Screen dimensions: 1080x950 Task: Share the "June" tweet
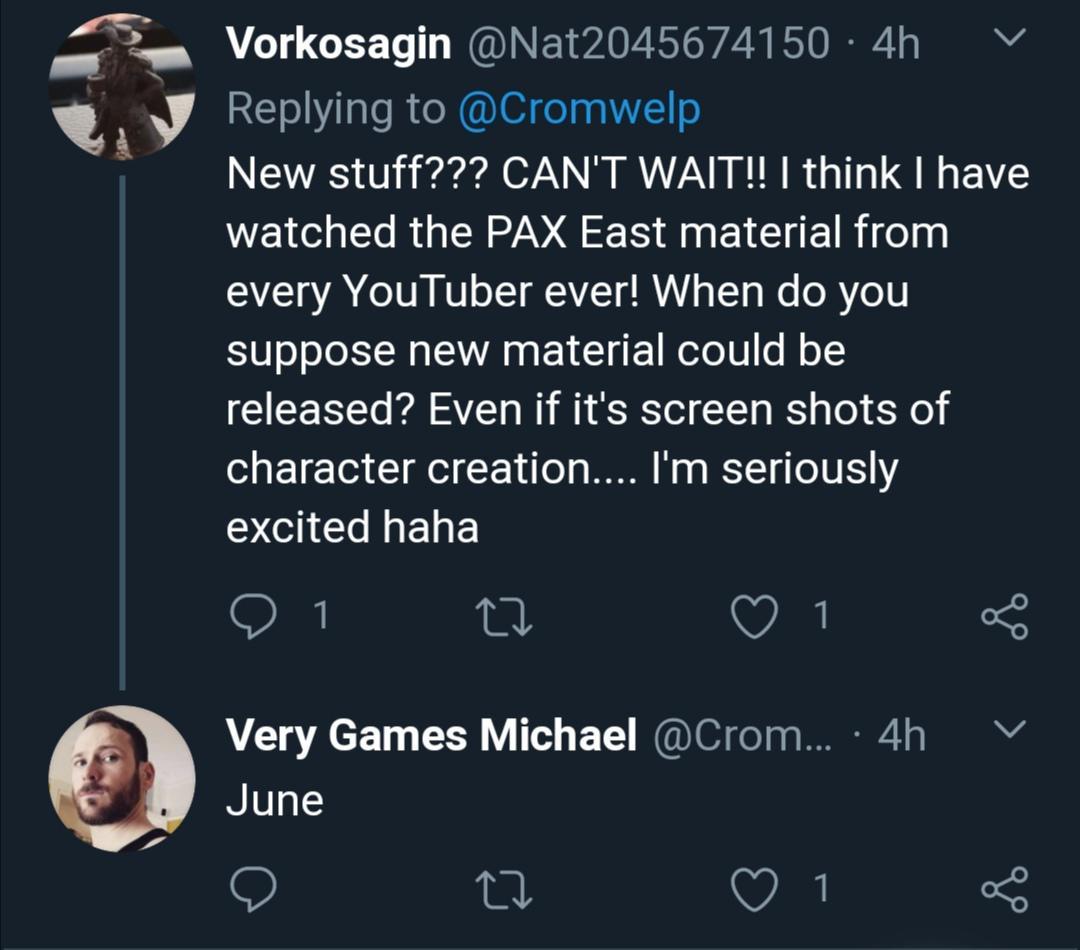(x=1003, y=887)
